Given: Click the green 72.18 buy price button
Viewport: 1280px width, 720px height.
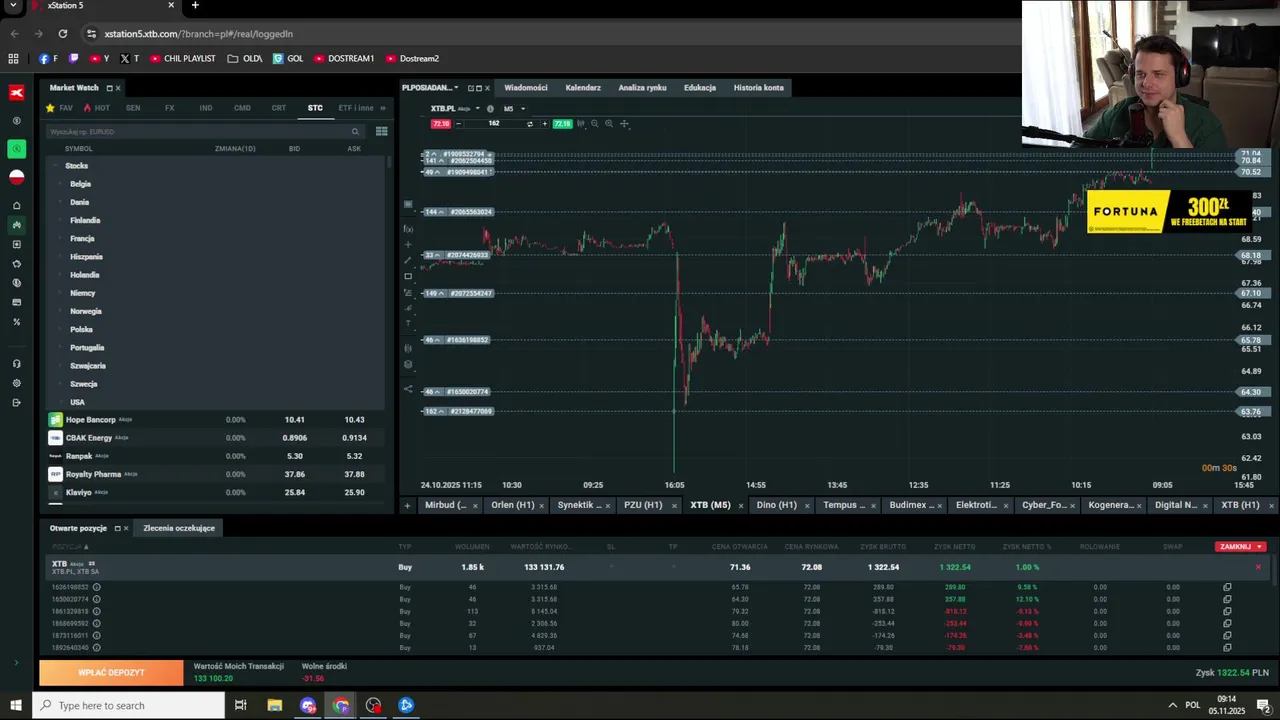Looking at the screenshot, I should tap(562, 124).
